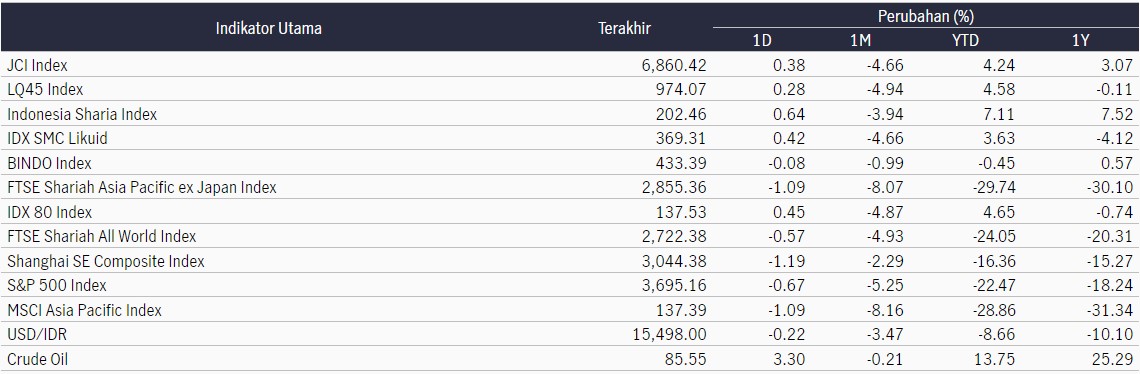The width and height of the screenshot is (1140, 374).
Task: Select the JCI Index row label
Action: [x=37, y=65]
